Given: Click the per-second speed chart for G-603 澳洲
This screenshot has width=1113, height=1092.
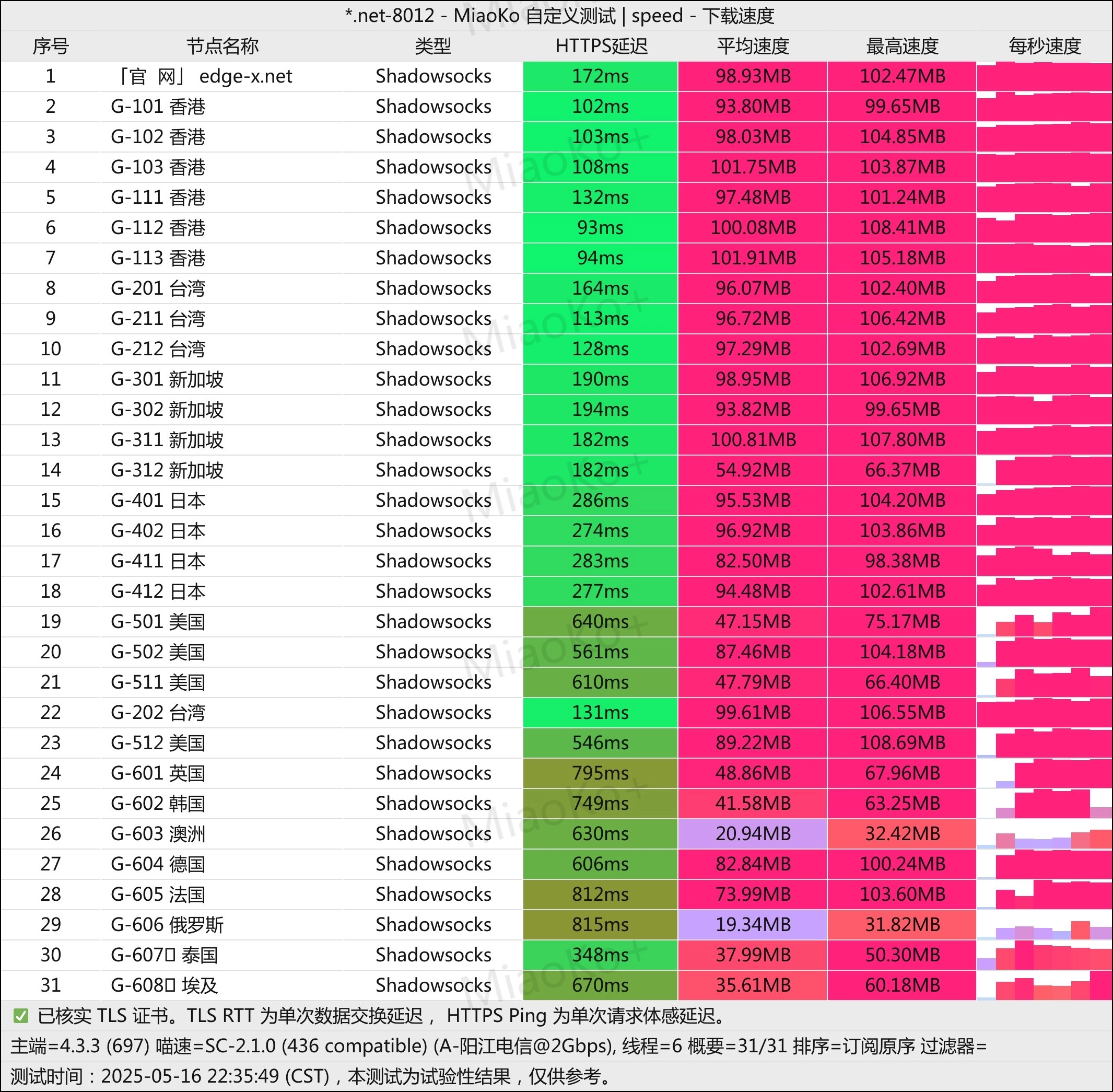Looking at the screenshot, I should [1044, 833].
